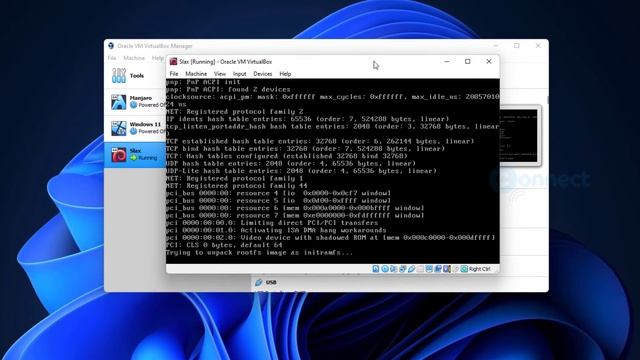Click the 'PCI: CLS 0 bytes, default 64' line
The width and height of the screenshot is (640, 360).
224,245
